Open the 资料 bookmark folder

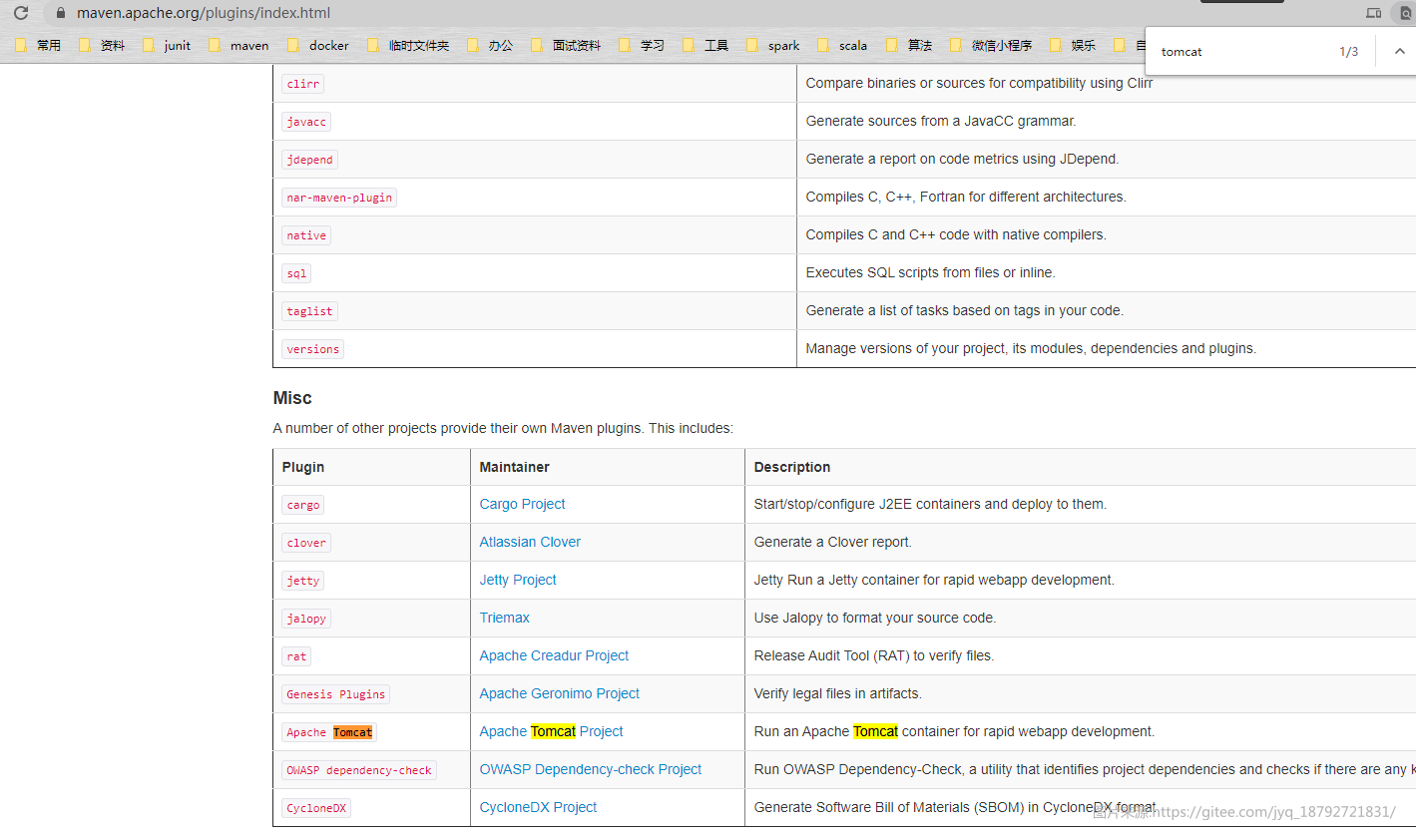click(x=103, y=45)
